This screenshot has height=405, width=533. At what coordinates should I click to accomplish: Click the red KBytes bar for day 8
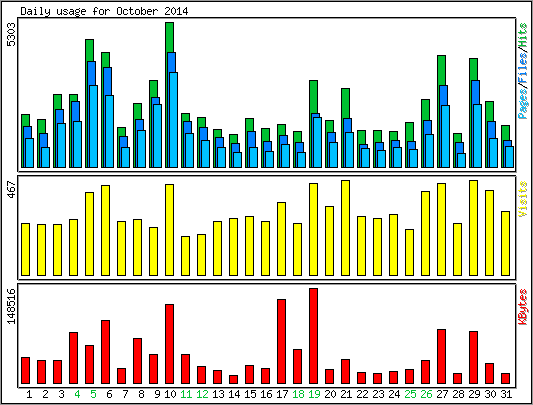click(x=137, y=361)
